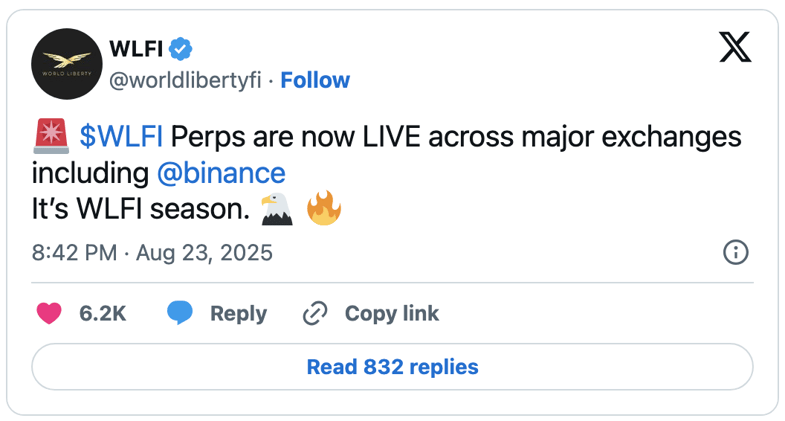Click the Copy link text

coord(391,314)
